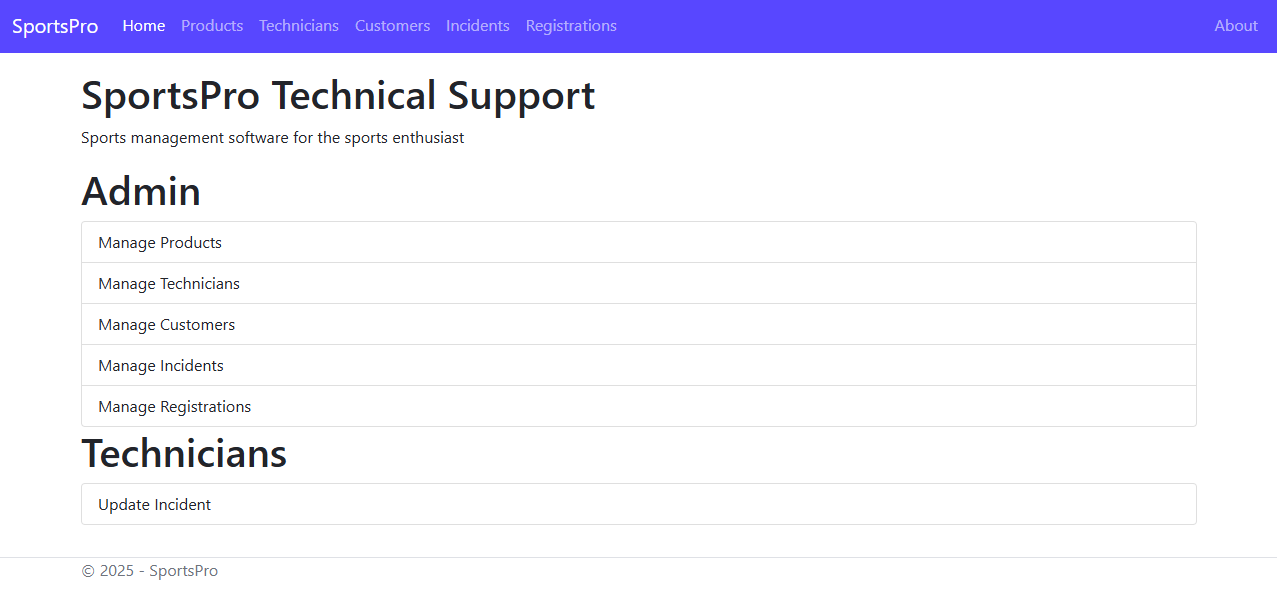The height and width of the screenshot is (601, 1277).
Task: Choose the Manage Incidents list item
Action: (x=161, y=366)
